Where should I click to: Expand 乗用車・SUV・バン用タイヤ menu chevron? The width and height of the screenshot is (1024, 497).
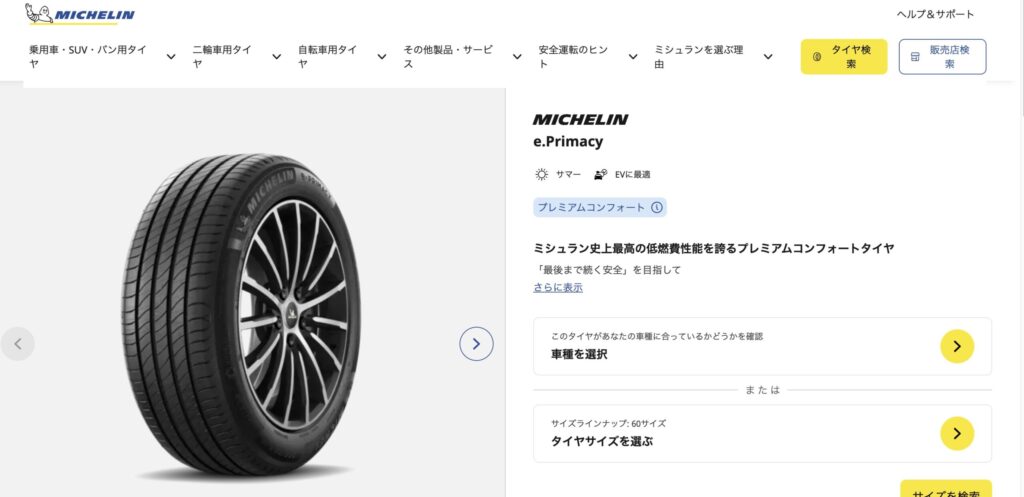coord(171,57)
